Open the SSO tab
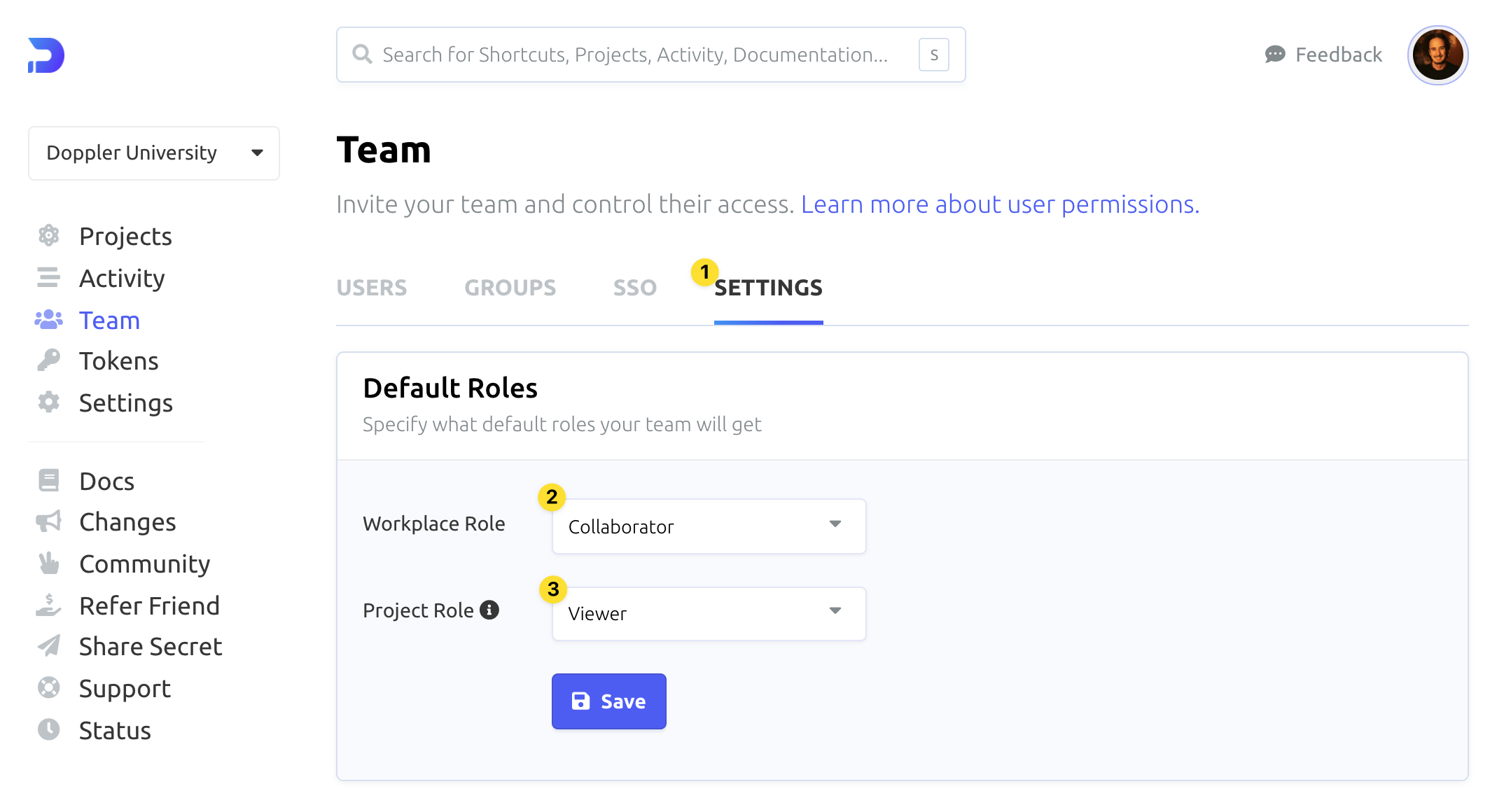This screenshot has width=1497, height=812. coord(634,288)
